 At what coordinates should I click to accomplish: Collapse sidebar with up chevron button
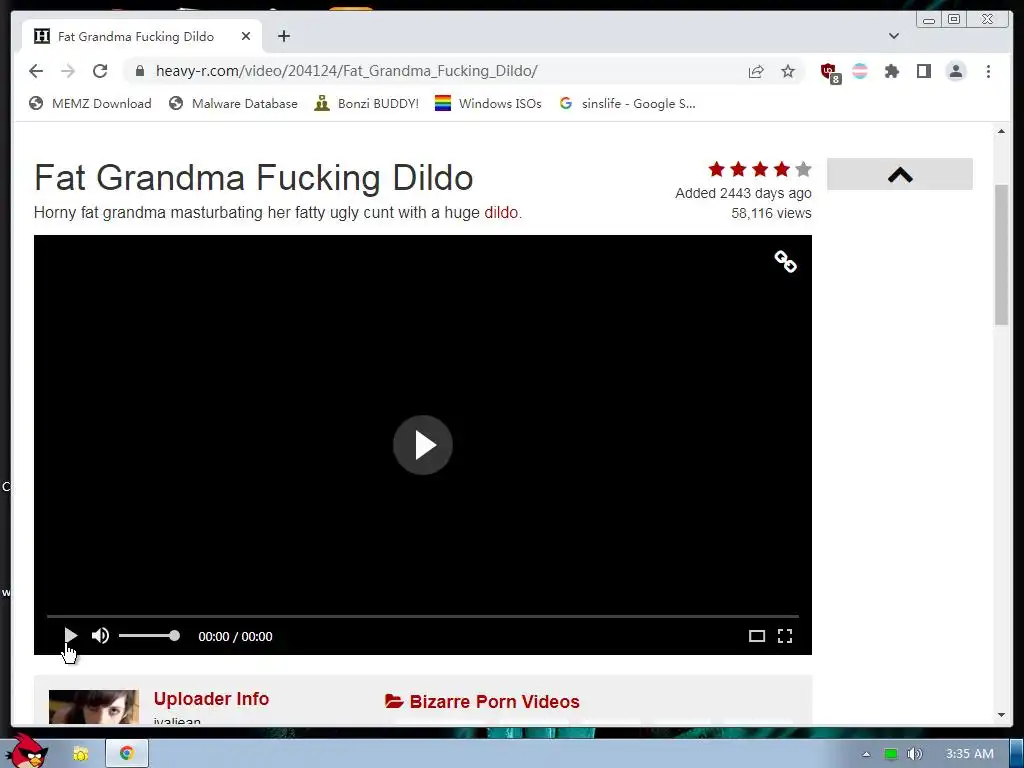(x=899, y=174)
